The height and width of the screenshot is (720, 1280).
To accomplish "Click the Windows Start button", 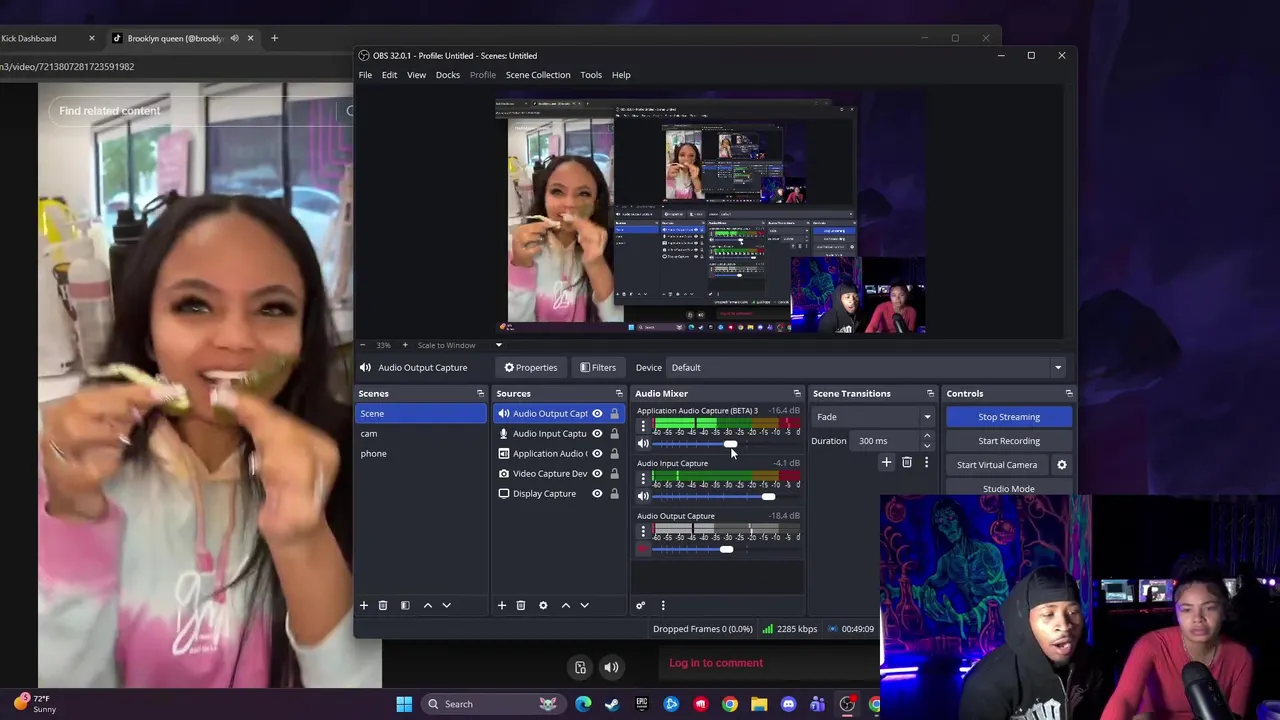I will click(x=404, y=704).
